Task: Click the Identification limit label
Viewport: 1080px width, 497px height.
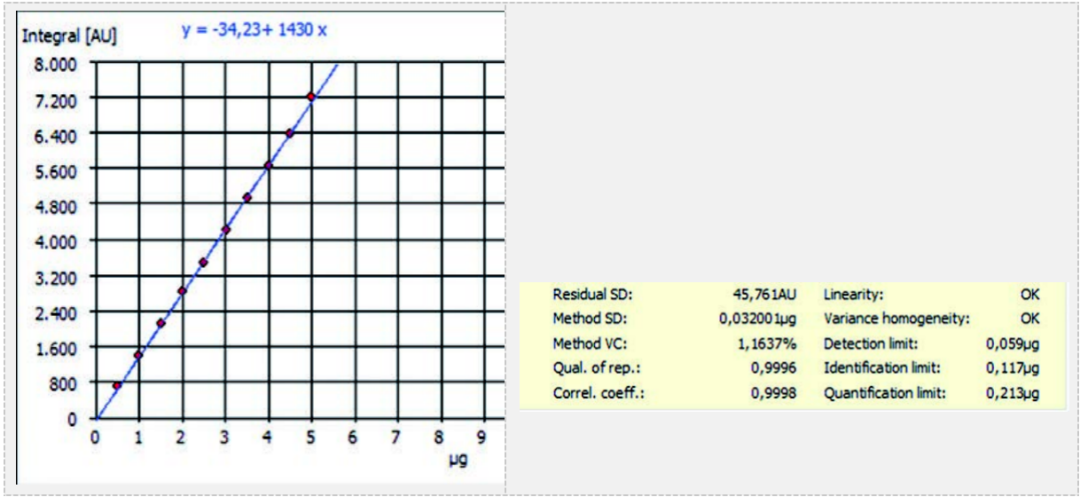Action: click(882, 369)
